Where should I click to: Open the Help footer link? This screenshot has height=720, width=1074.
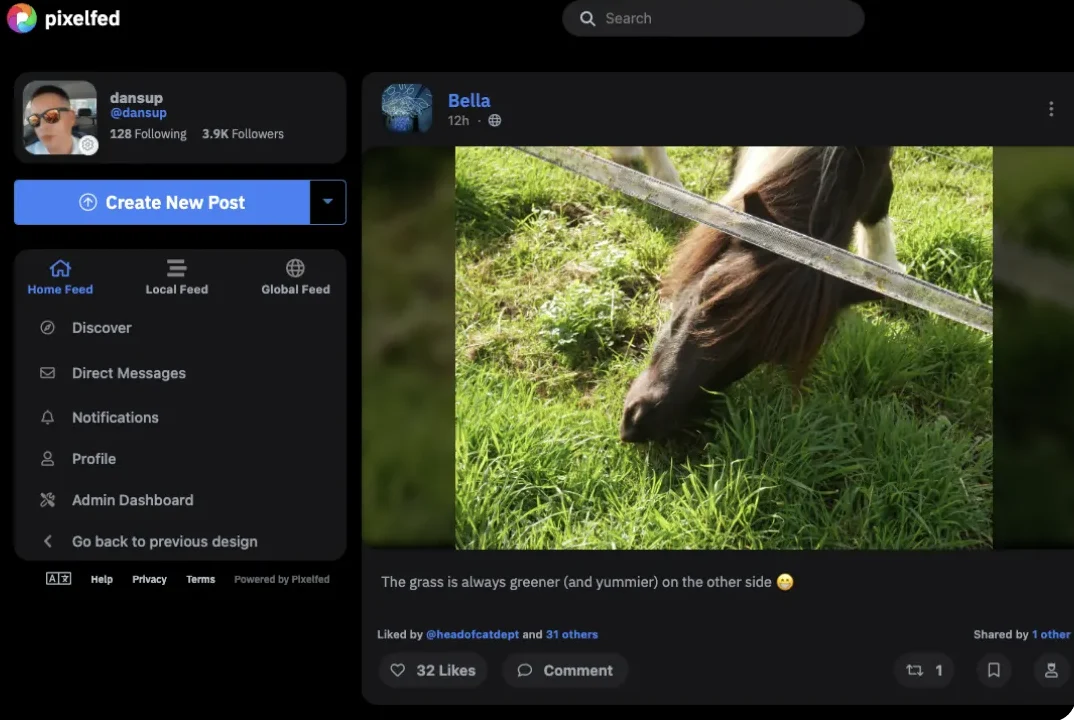tap(101, 580)
